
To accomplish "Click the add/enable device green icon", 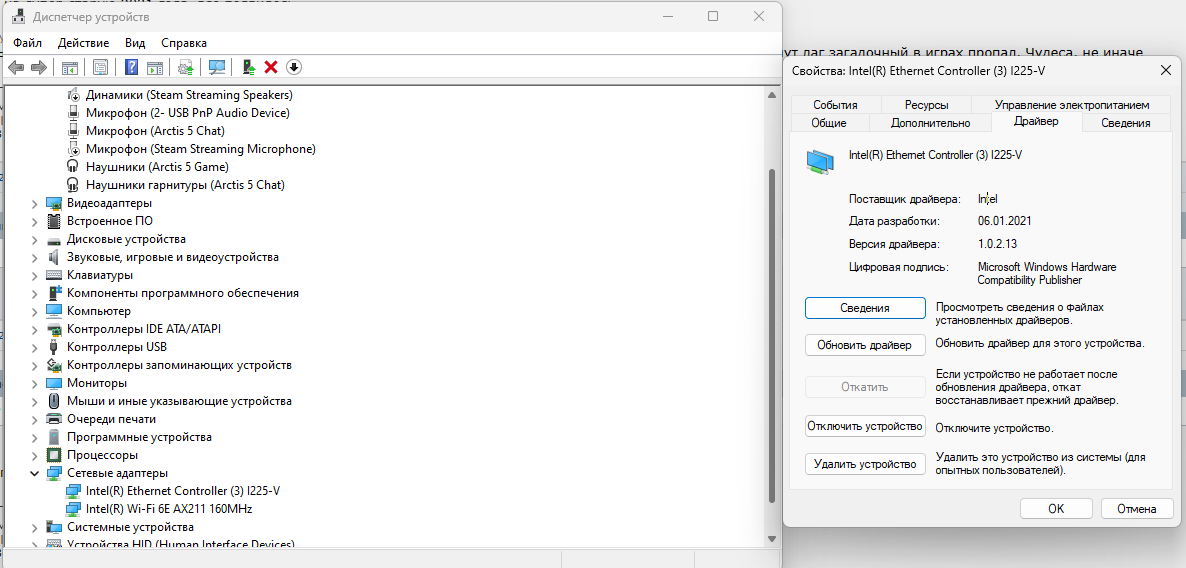I will coord(248,67).
